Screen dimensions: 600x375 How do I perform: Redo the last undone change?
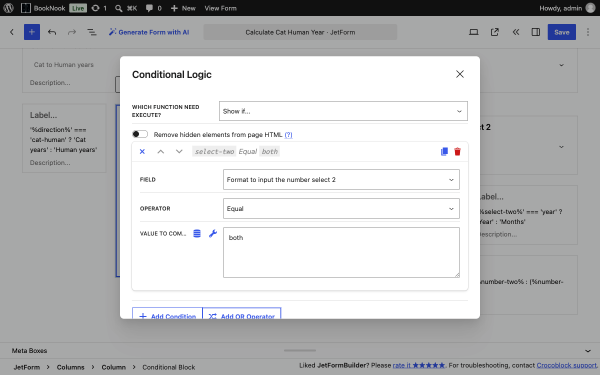click(72, 32)
